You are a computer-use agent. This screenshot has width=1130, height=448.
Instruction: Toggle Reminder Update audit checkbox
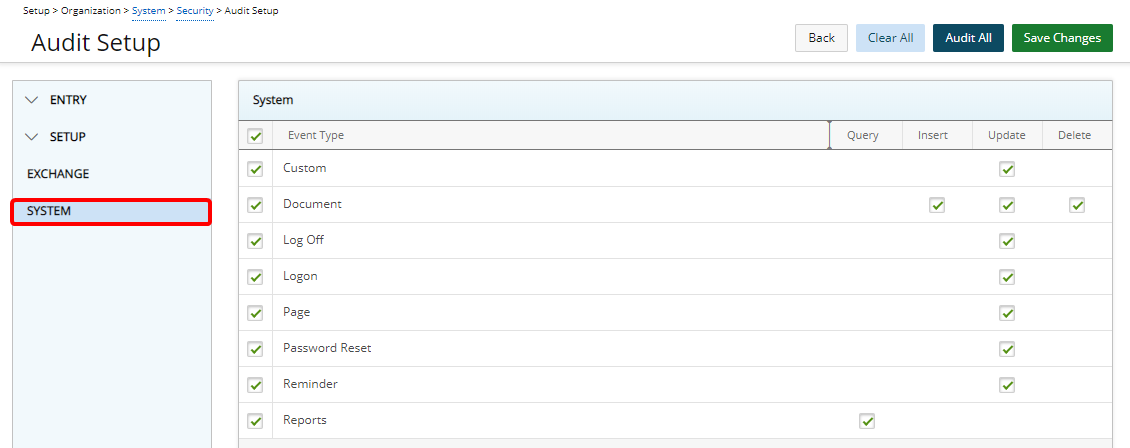1007,385
